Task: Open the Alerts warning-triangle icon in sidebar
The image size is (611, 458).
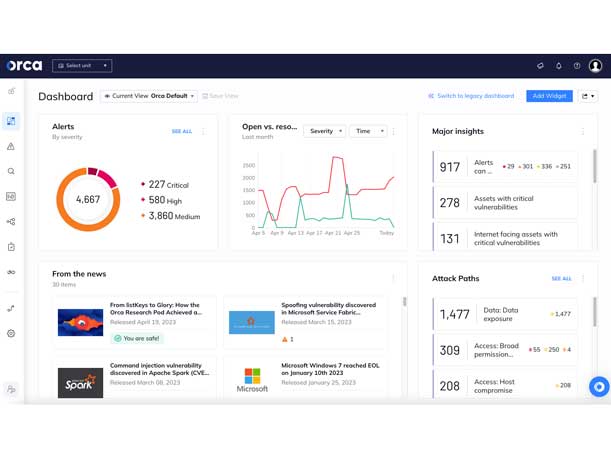Action: click(x=11, y=146)
